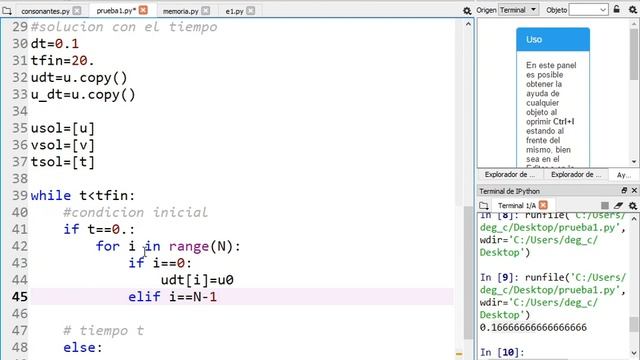This screenshot has height=360, width=640.
Task: Close the Terminal de IPython pane
Action: pos(634,191)
